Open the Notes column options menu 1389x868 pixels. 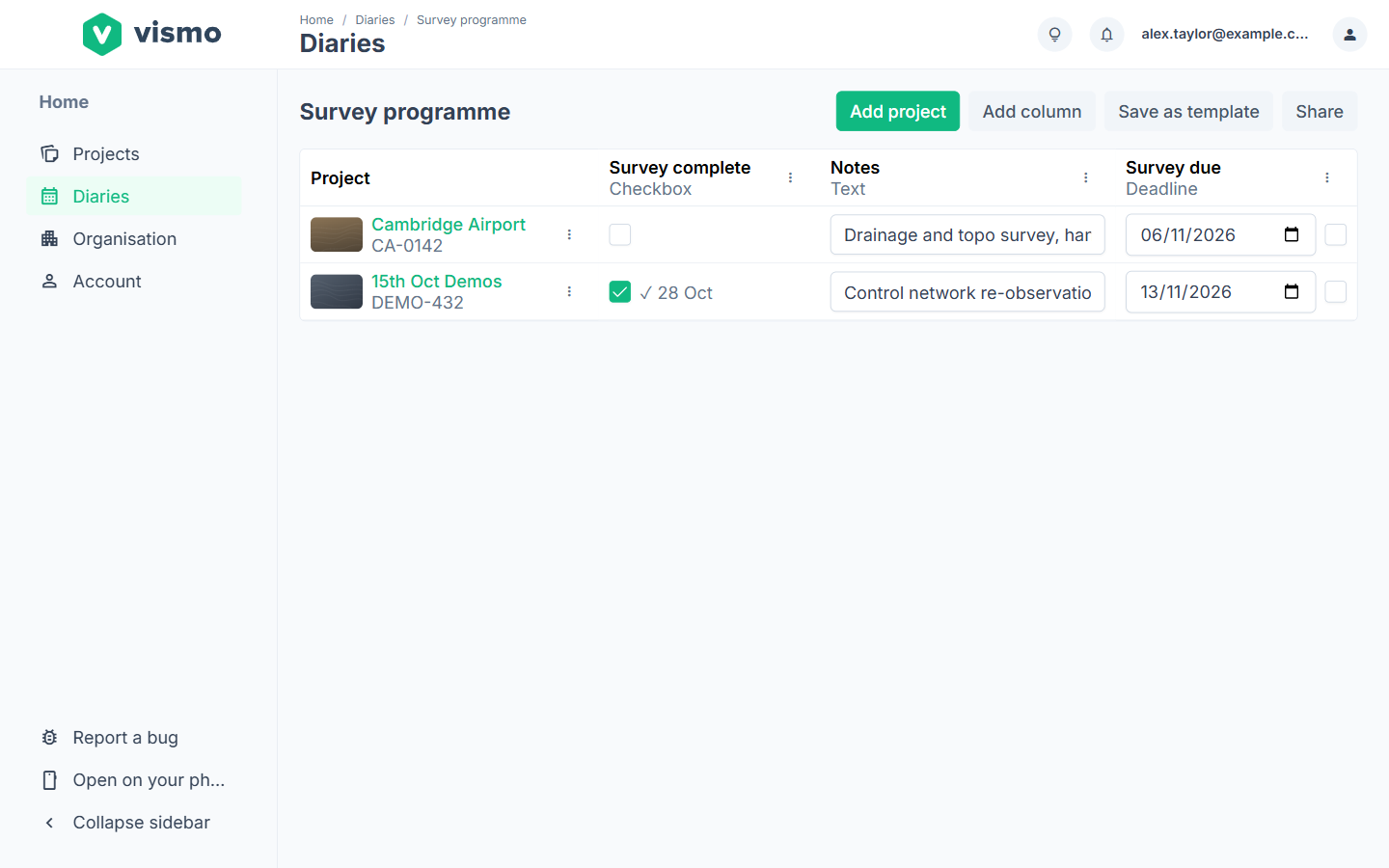tap(1085, 177)
